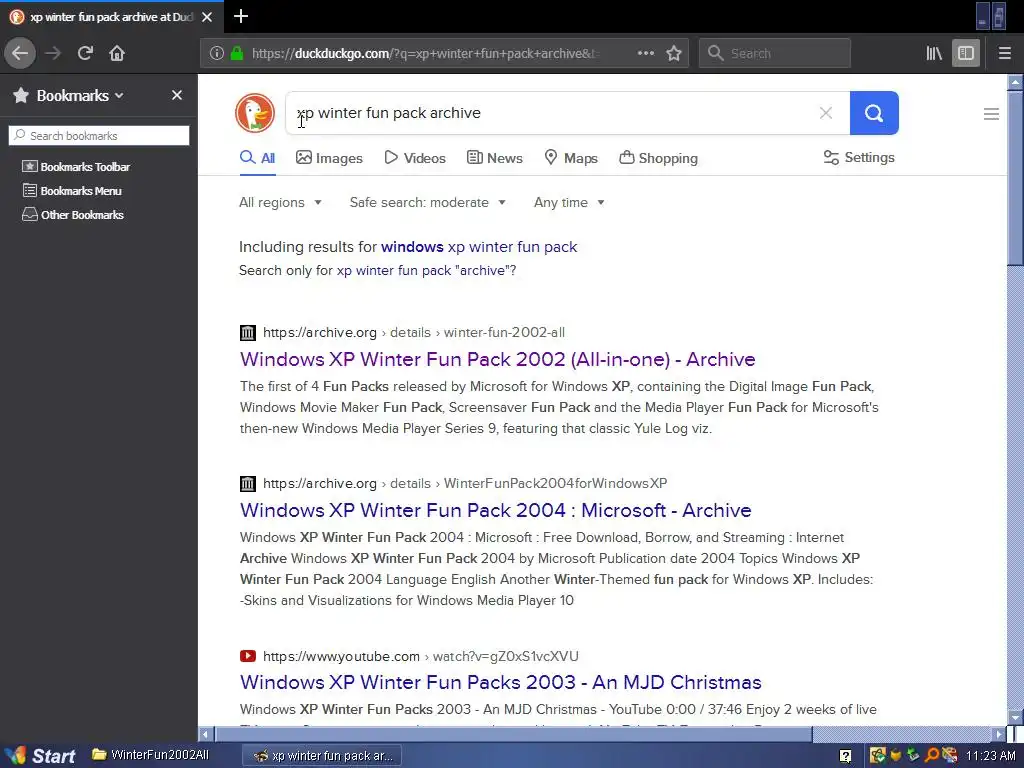Switch to WinterFun2002All taskbar window
The height and width of the screenshot is (768, 1024).
pos(151,755)
